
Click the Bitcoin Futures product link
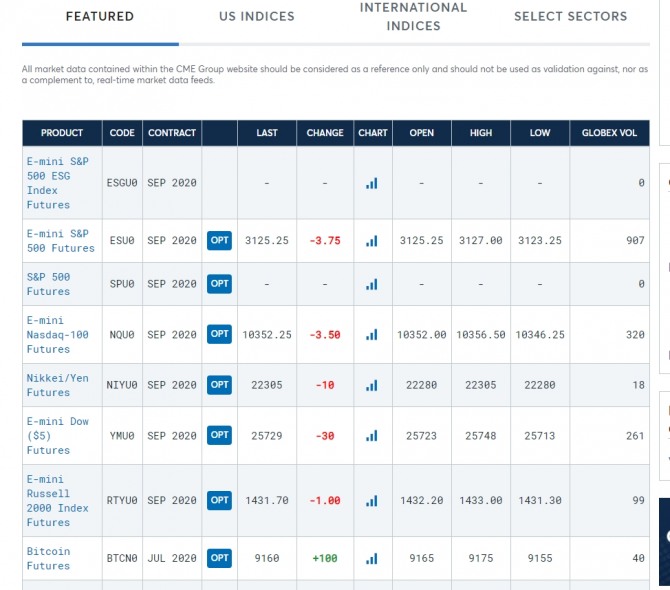[x=48, y=558]
